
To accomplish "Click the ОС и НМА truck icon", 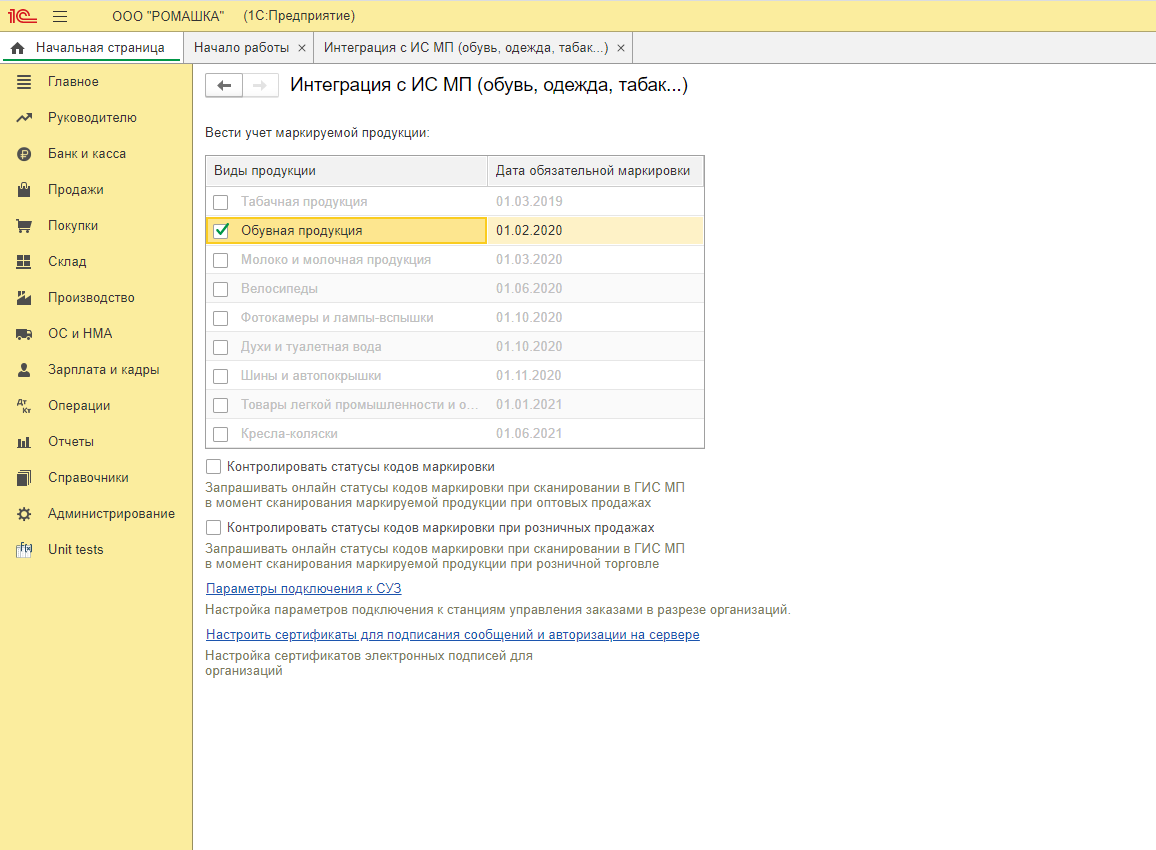I will coord(24,334).
